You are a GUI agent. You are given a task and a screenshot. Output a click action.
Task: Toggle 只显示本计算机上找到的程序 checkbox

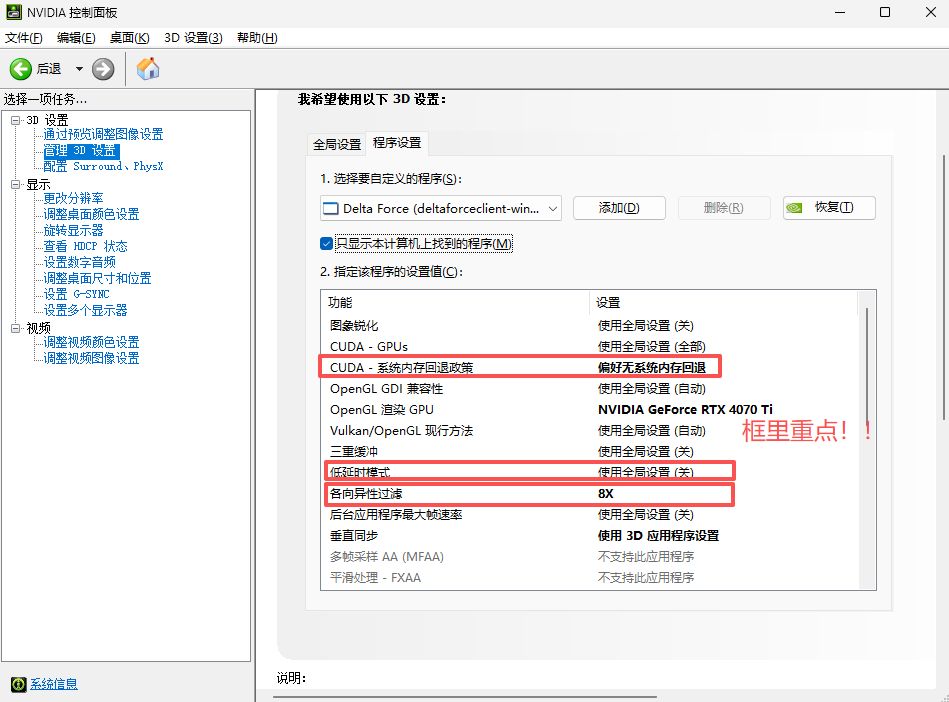coord(327,243)
